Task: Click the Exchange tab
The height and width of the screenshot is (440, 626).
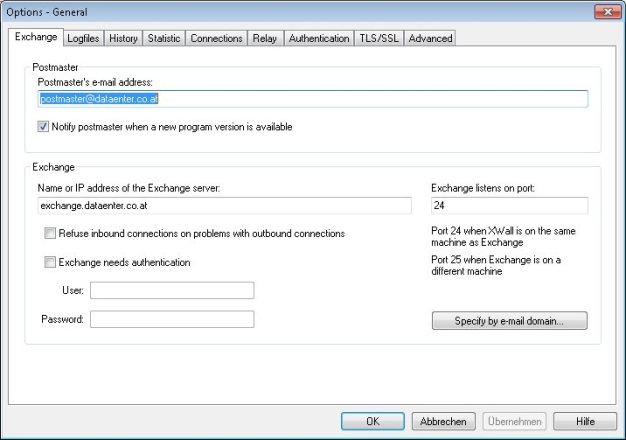Action: (36, 37)
